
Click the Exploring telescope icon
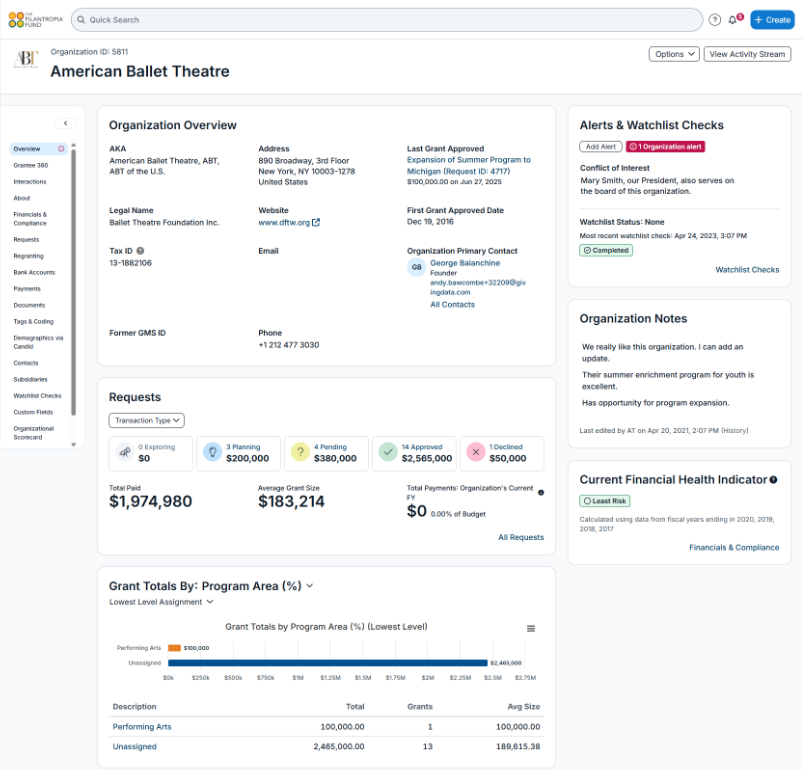tap(125, 452)
